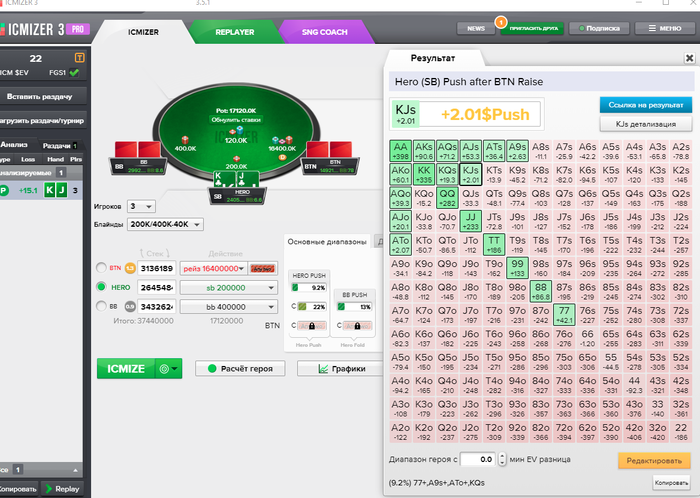Select the HERO player radio button

pyautogui.click(x=101, y=287)
